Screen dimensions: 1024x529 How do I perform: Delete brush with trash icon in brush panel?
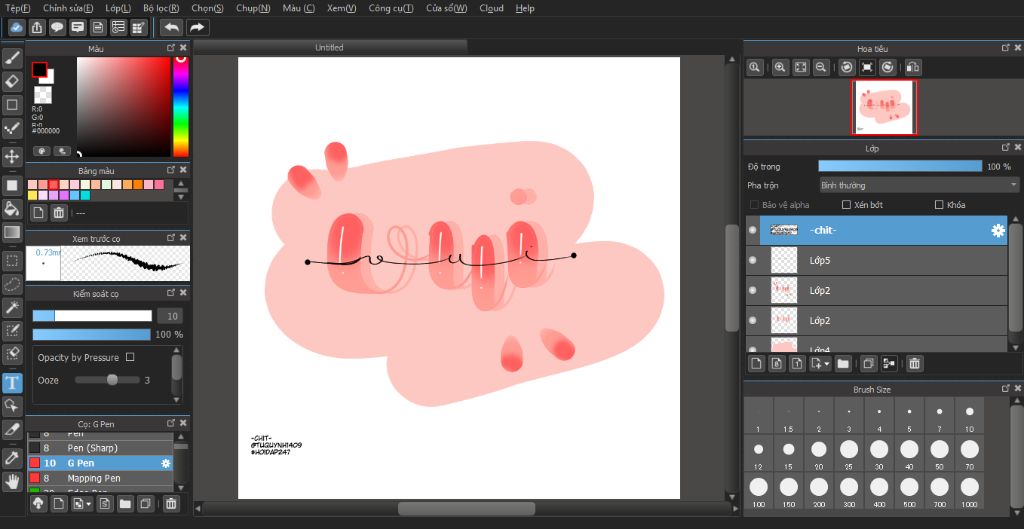[170, 504]
